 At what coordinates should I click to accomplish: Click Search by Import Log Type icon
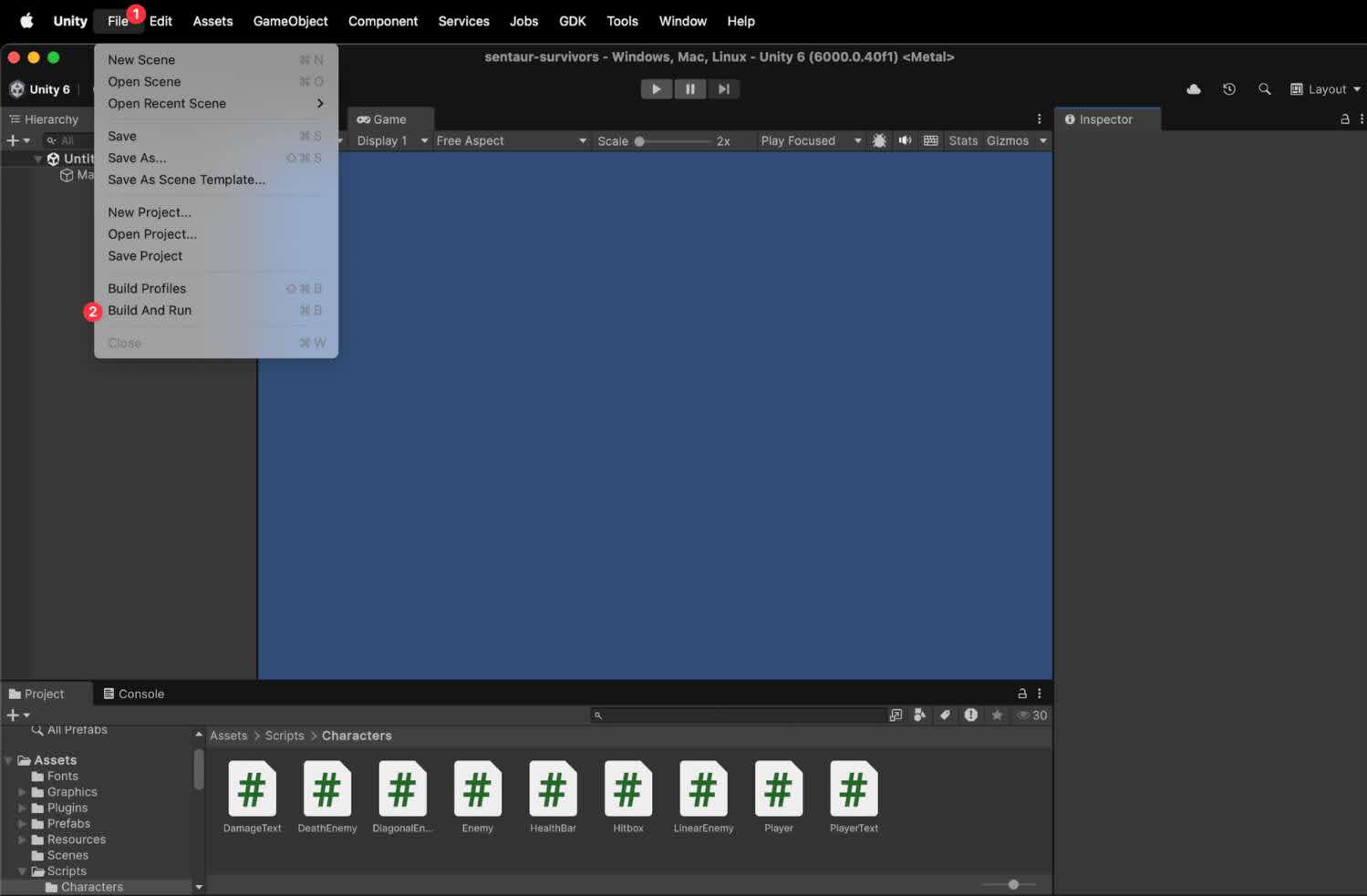[x=970, y=716]
